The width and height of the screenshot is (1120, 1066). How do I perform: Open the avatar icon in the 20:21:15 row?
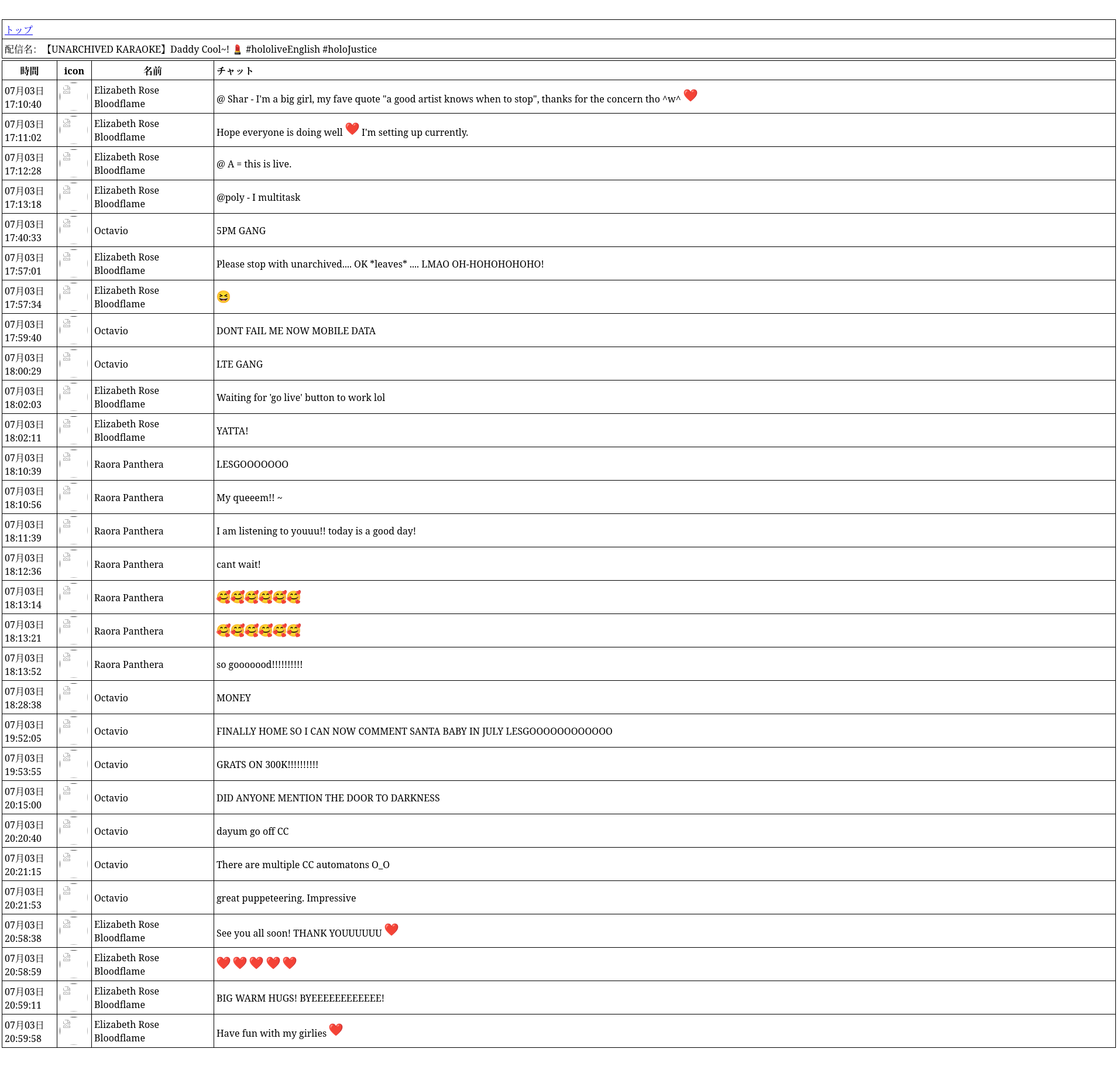click(x=74, y=864)
